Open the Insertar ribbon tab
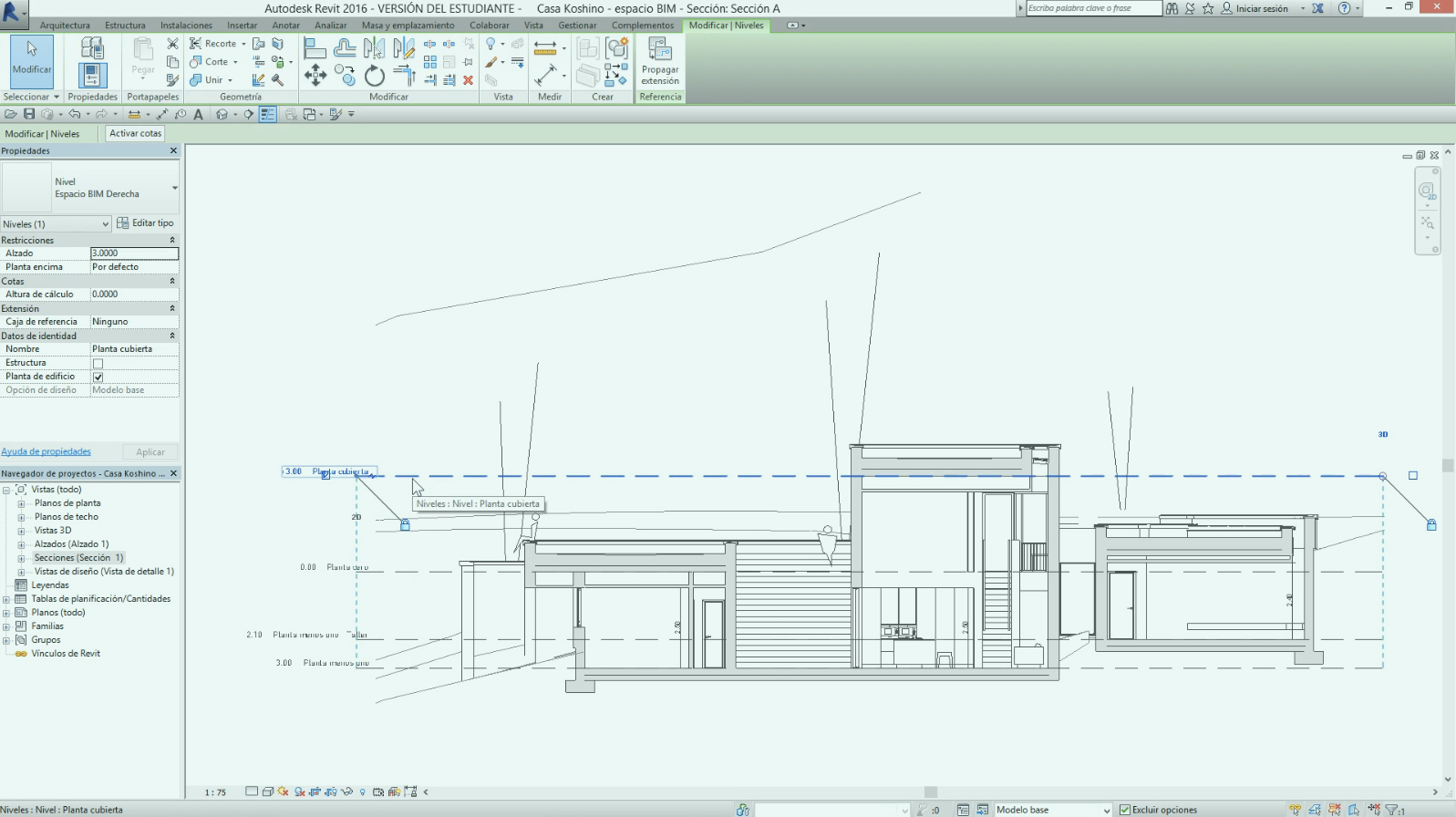The image size is (1456, 817). point(242,26)
